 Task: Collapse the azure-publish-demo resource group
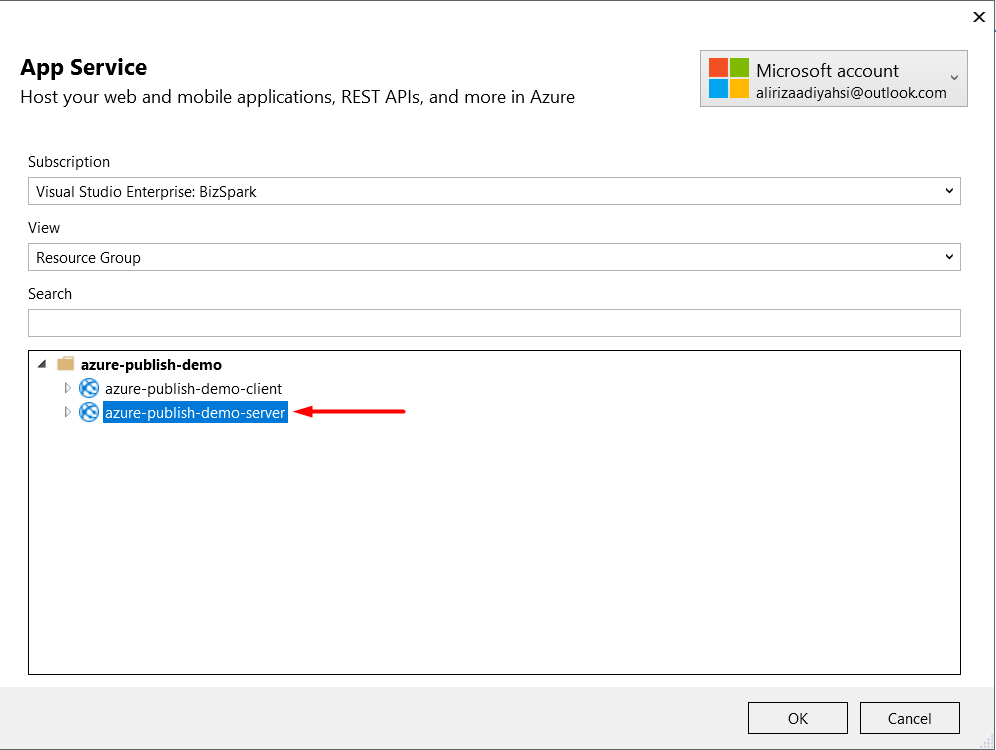coord(42,364)
